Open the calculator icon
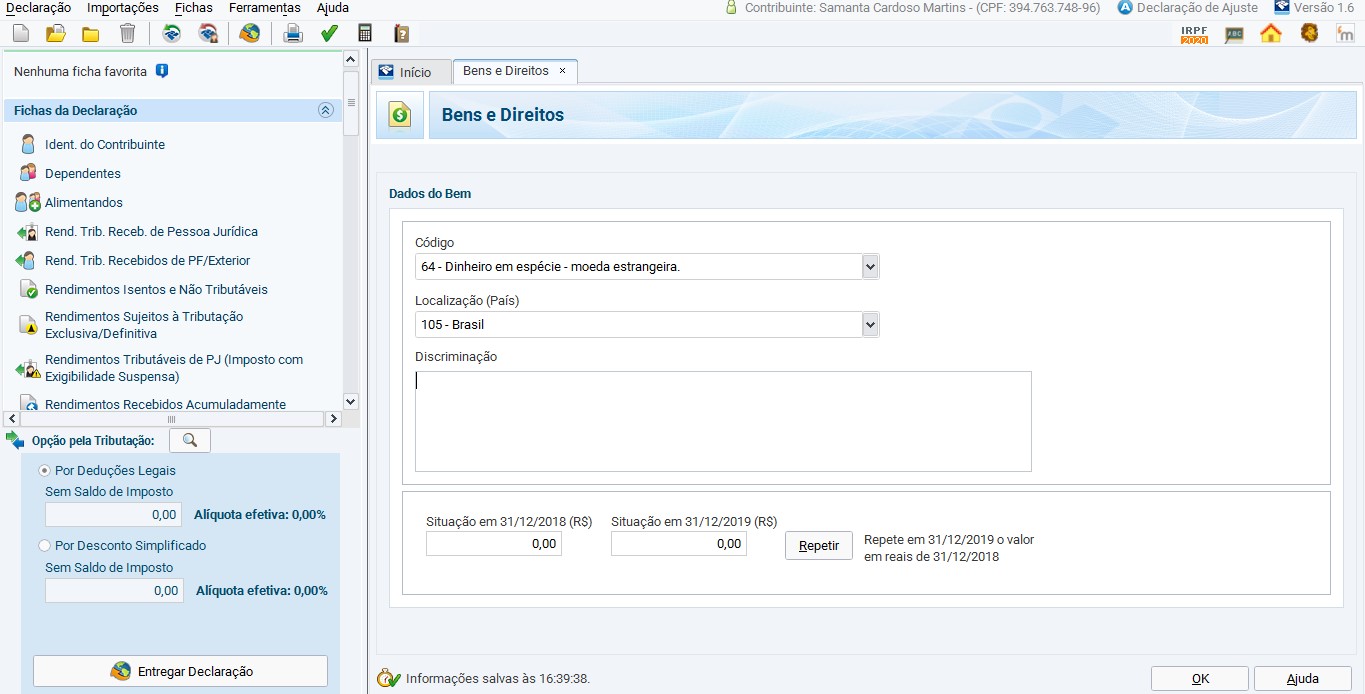Viewport: 1365px width, 694px height. point(365,33)
